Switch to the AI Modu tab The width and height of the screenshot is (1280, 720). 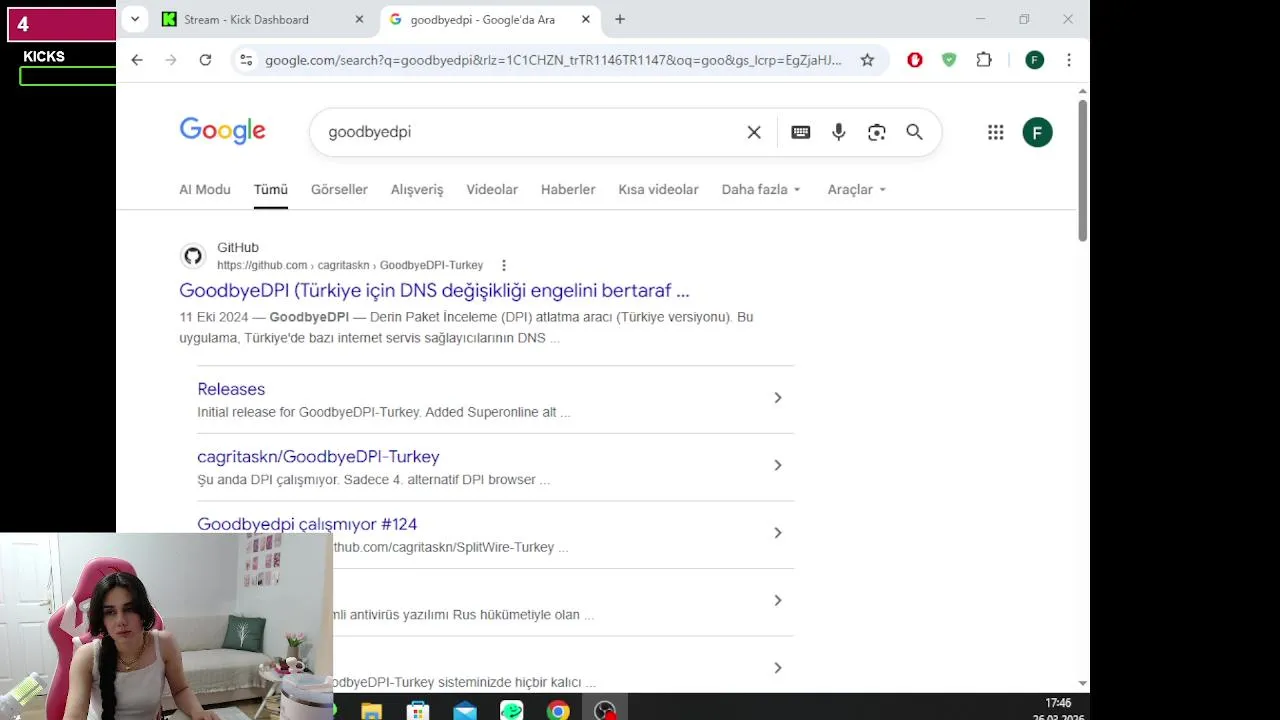click(205, 189)
